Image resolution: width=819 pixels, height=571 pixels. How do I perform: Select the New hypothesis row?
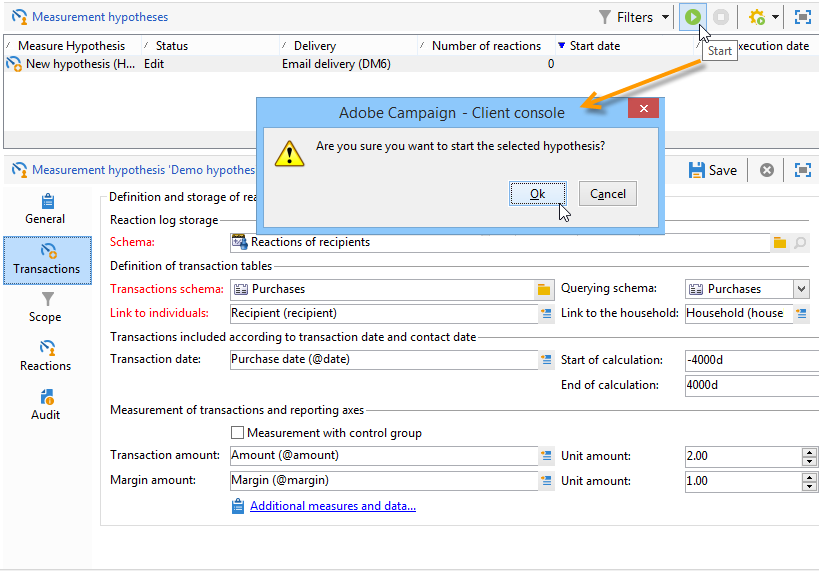[x=411, y=64]
